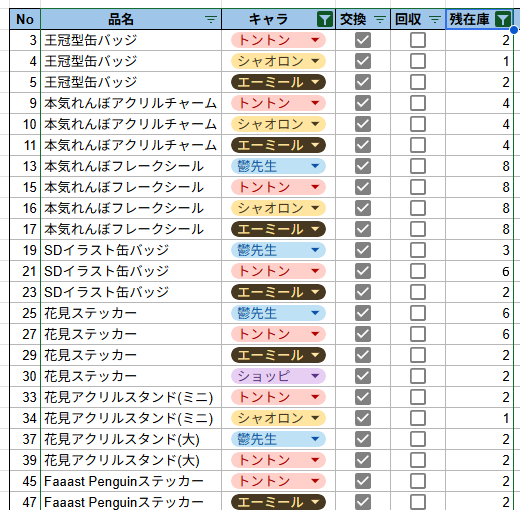Select stock value 6 in row No 27
This screenshot has height=510, width=520.
(479, 334)
